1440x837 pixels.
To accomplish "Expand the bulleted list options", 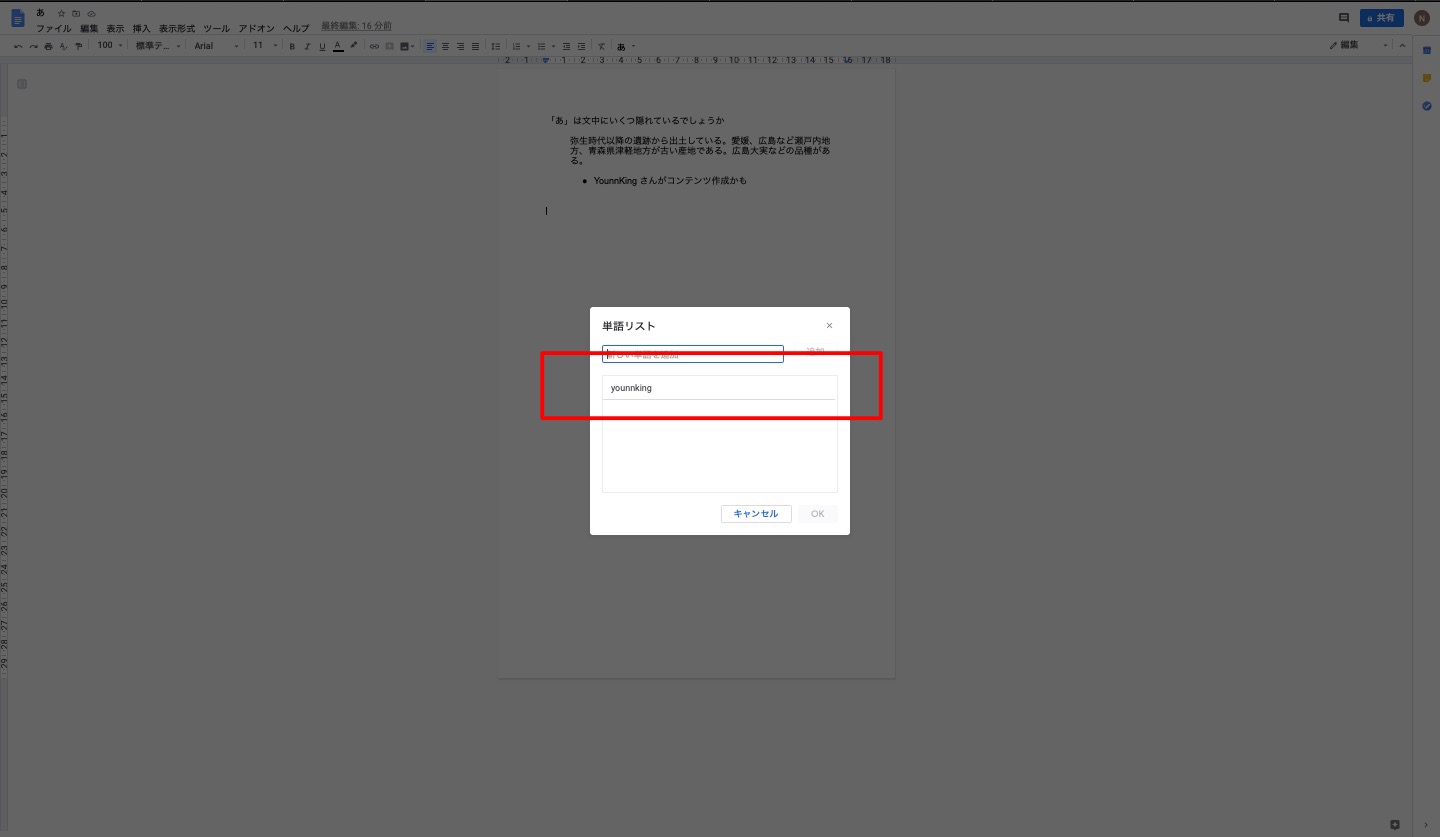I will [x=553, y=46].
